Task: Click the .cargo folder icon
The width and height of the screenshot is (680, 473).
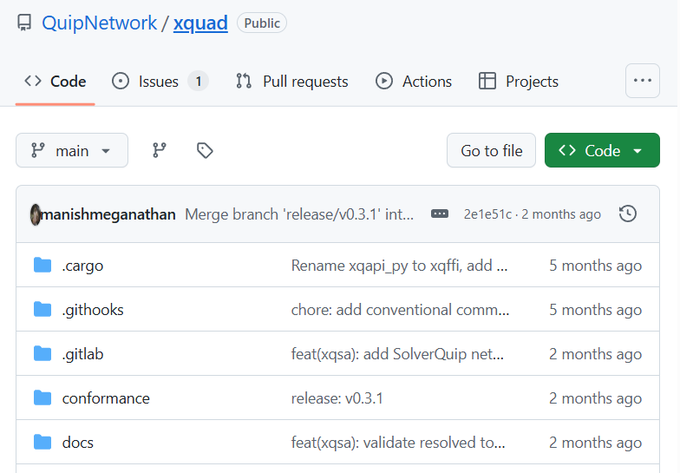Action: pyautogui.click(x=42, y=265)
